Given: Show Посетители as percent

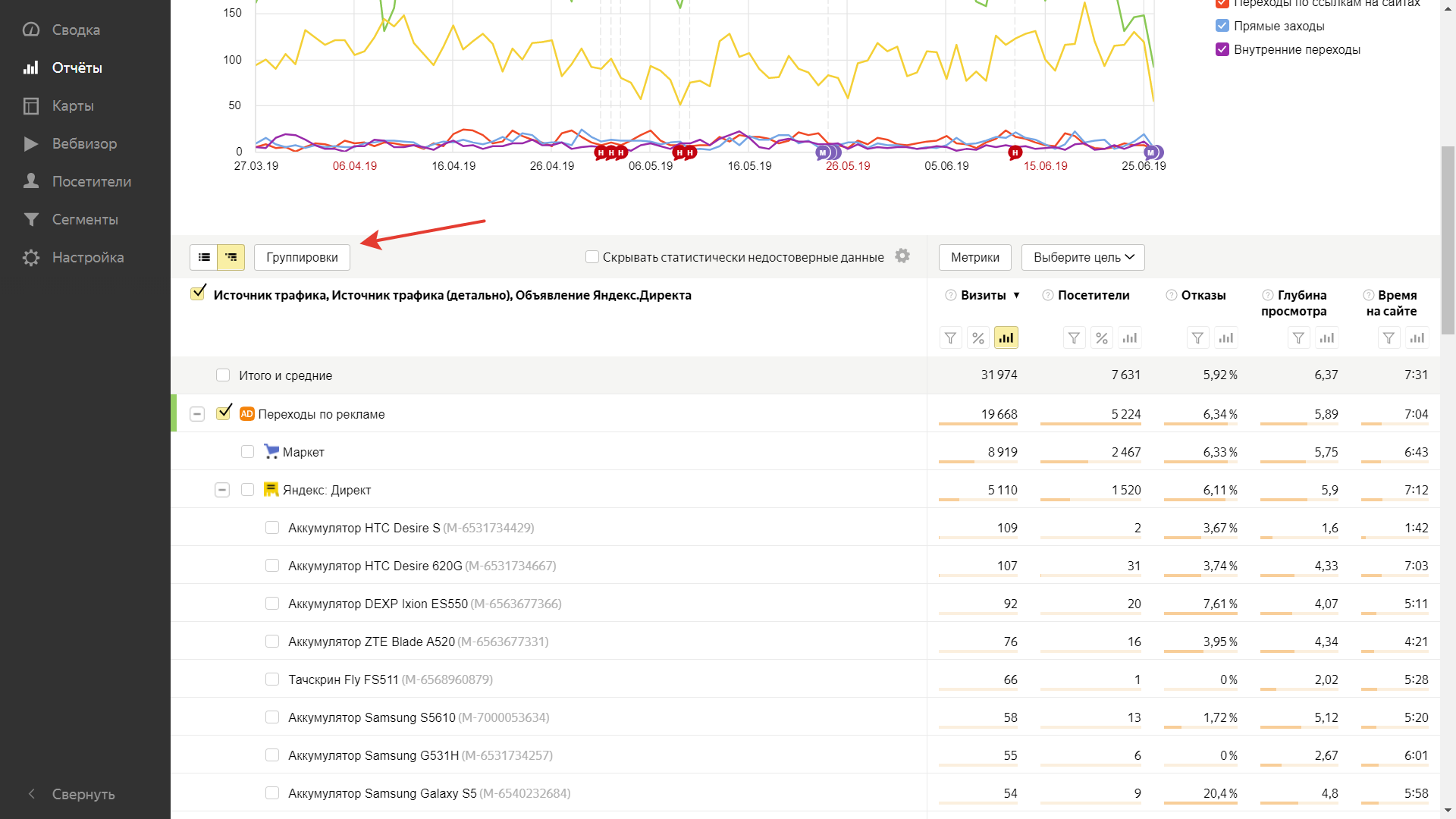Looking at the screenshot, I should click(1102, 338).
